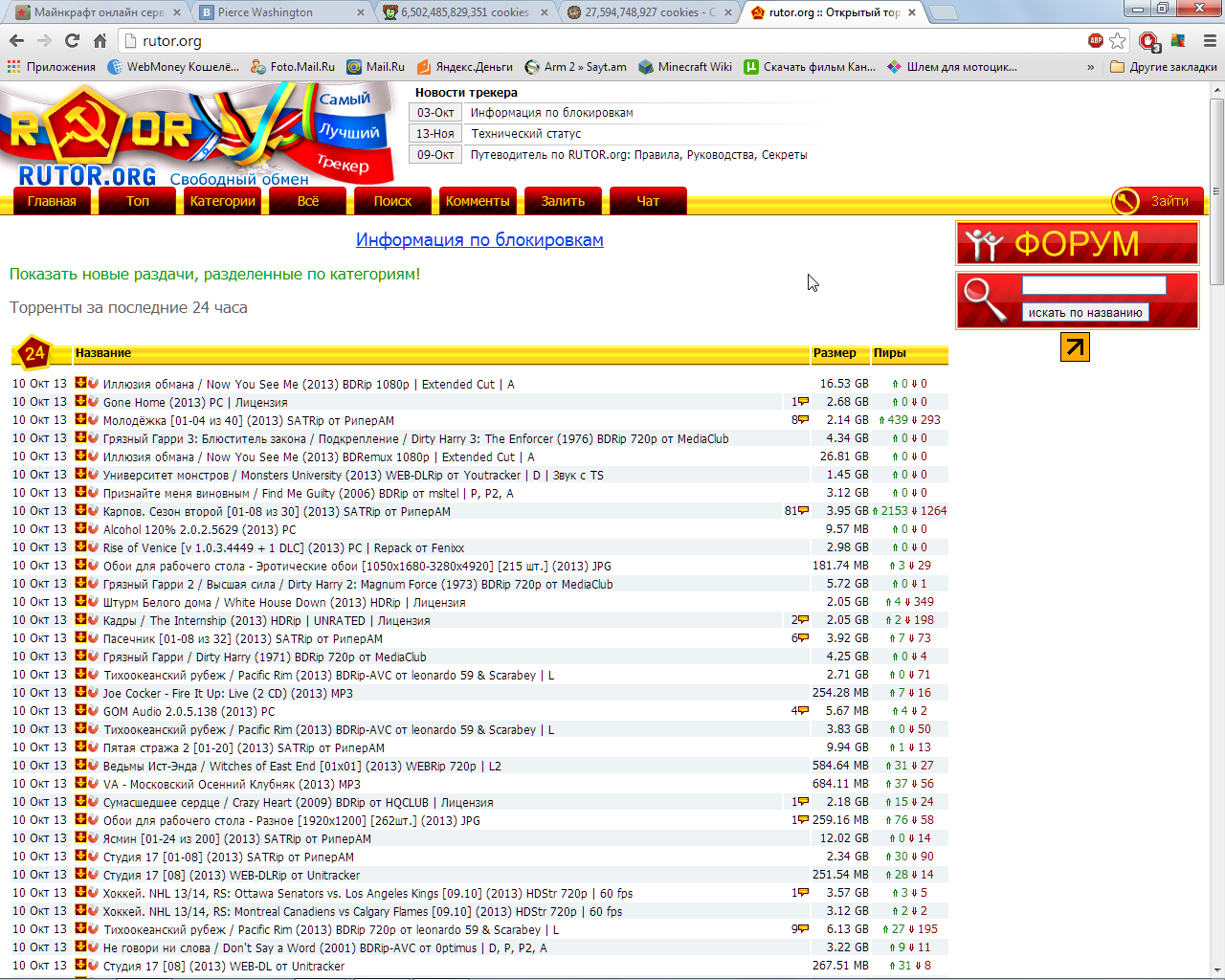Open the ФОРУМ banner
Viewport: 1225px width, 980px height.
coord(1077,244)
